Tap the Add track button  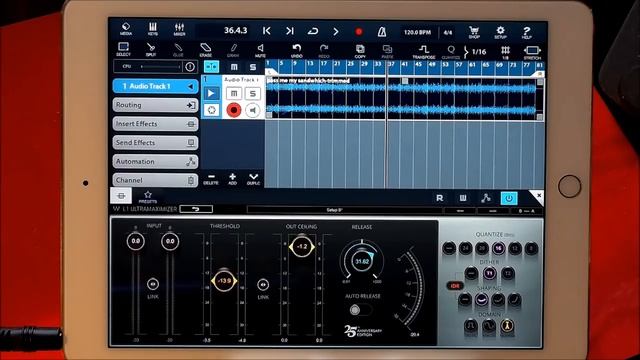click(232, 179)
